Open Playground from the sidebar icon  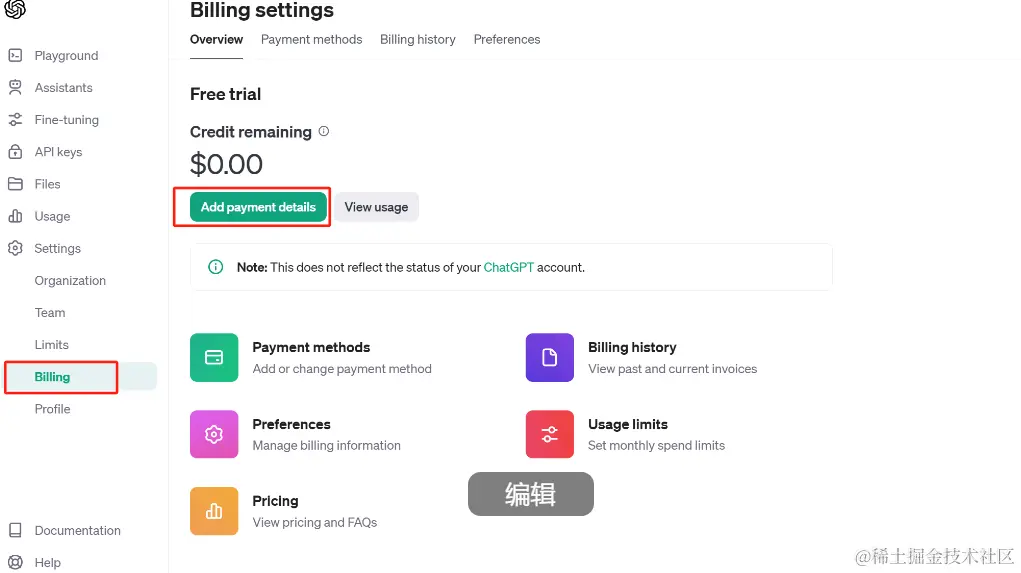pyautogui.click(x=15, y=56)
